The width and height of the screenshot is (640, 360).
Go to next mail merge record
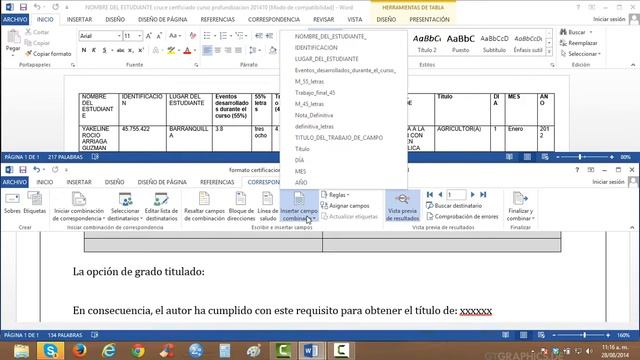(x=473, y=195)
